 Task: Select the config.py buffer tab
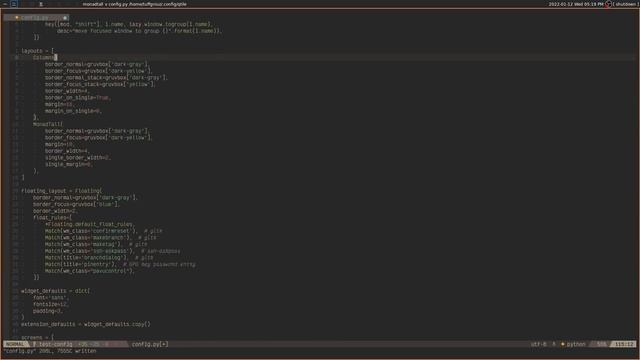tap(36, 18)
